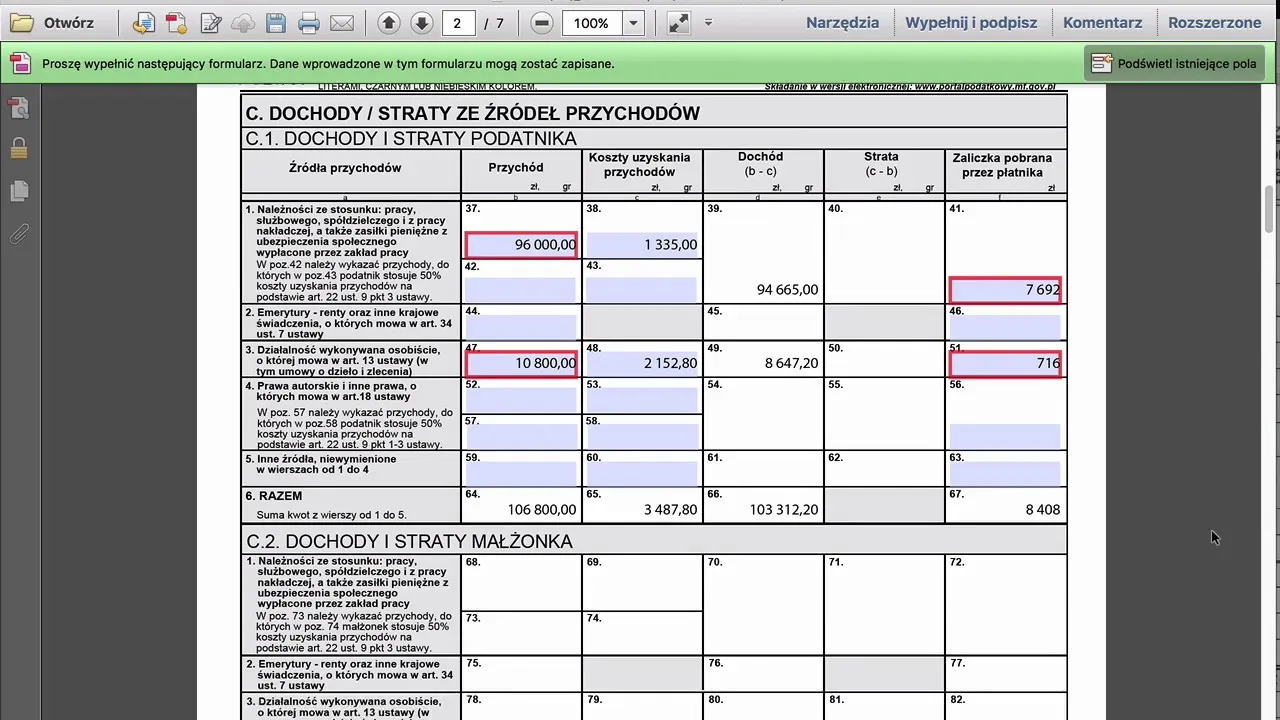Select field 38 containing 1 335,00

click(x=641, y=245)
